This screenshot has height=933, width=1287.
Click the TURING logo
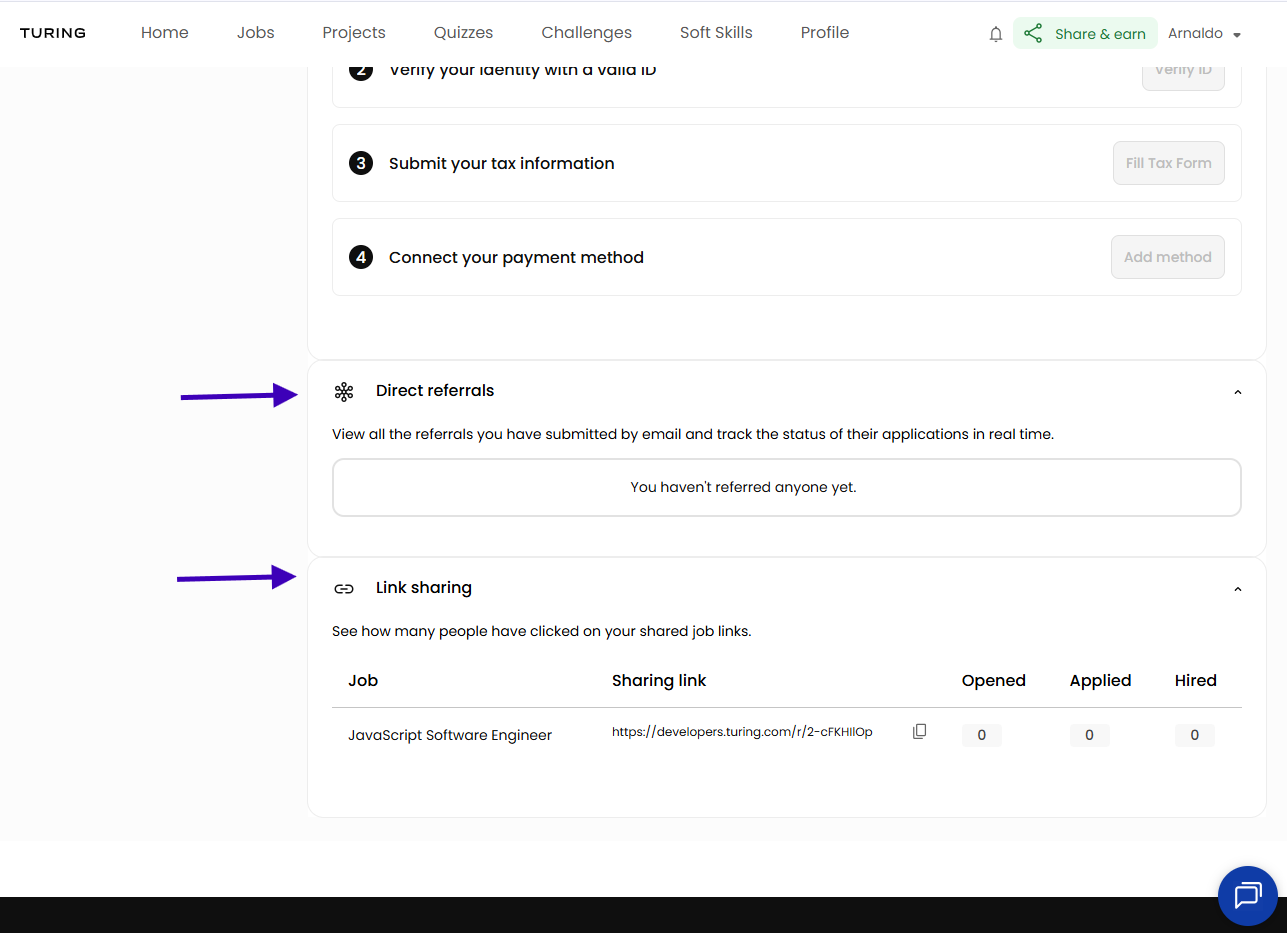[52, 32]
